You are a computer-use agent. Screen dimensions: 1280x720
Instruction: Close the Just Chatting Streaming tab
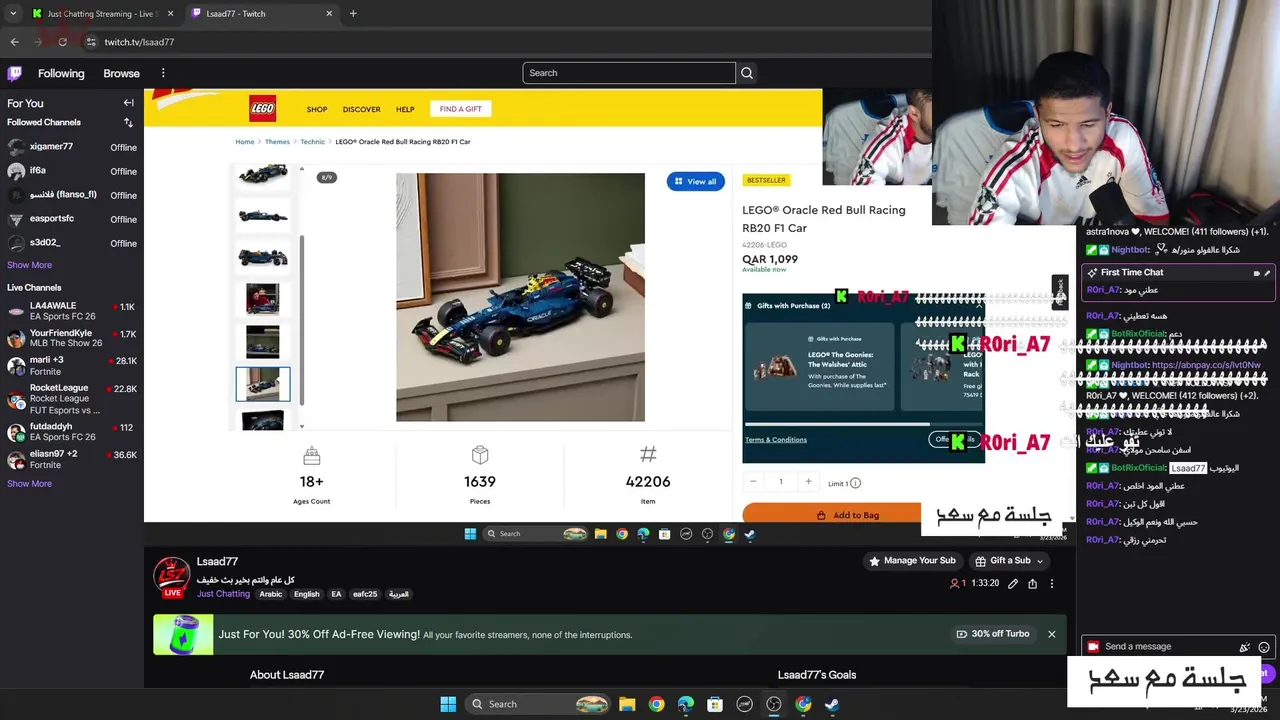170,14
